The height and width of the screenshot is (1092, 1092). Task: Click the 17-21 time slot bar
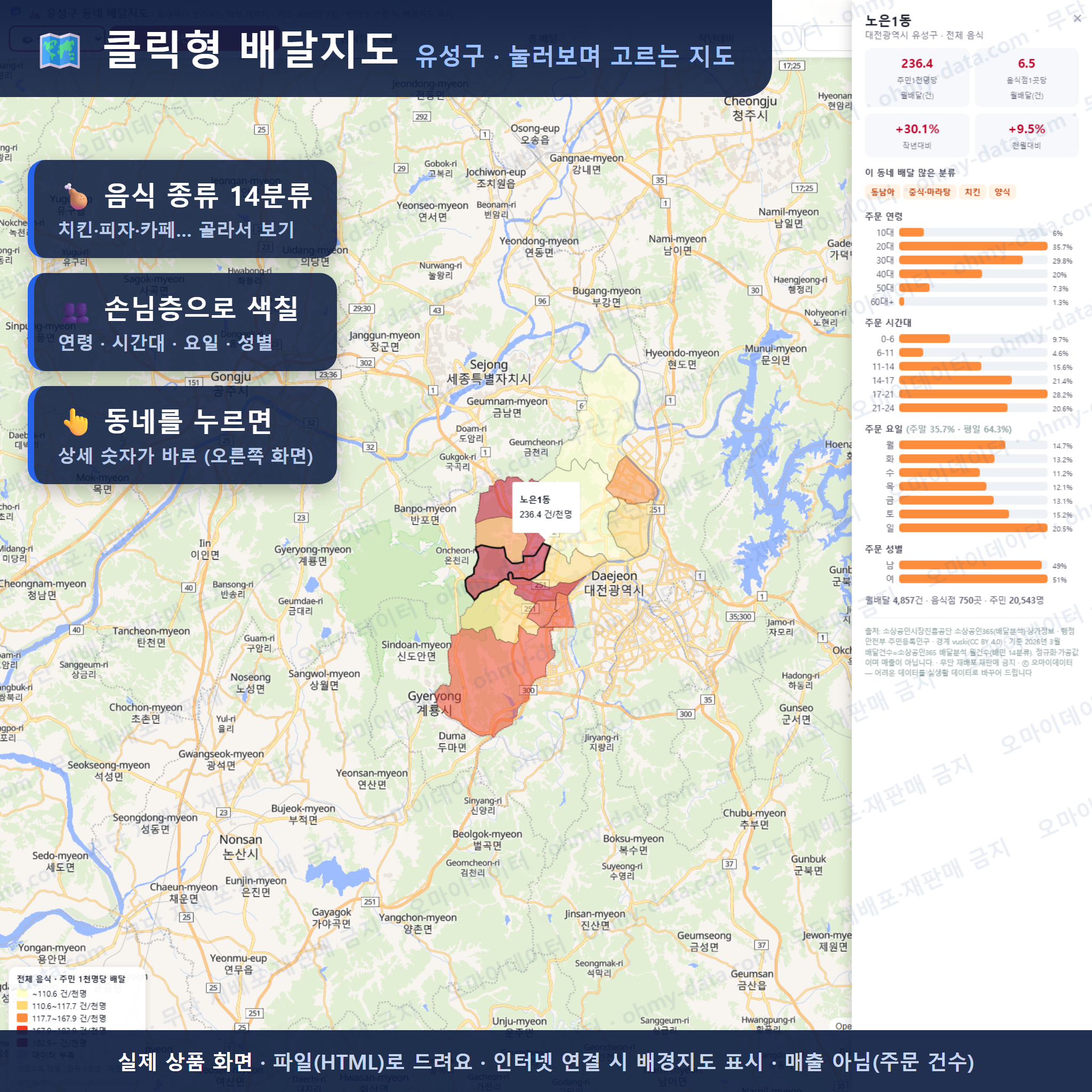pyautogui.click(x=973, y=394)
